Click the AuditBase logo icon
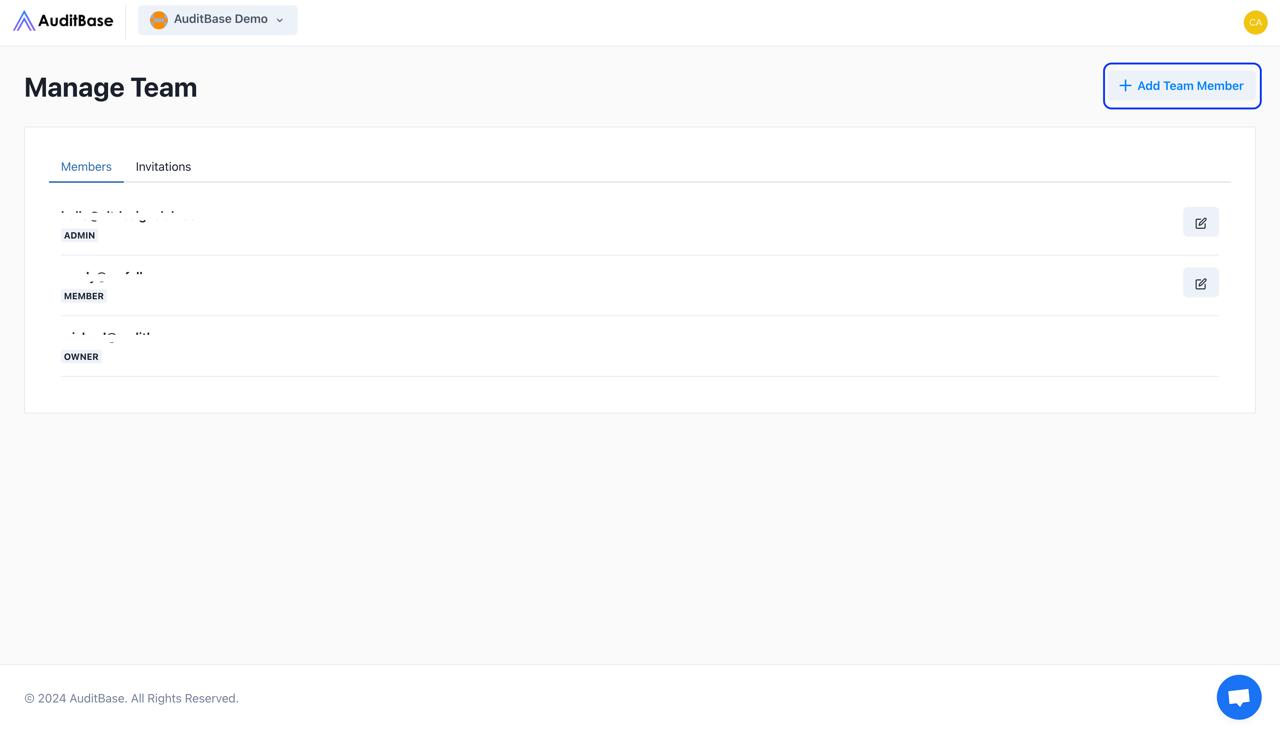 24,21
